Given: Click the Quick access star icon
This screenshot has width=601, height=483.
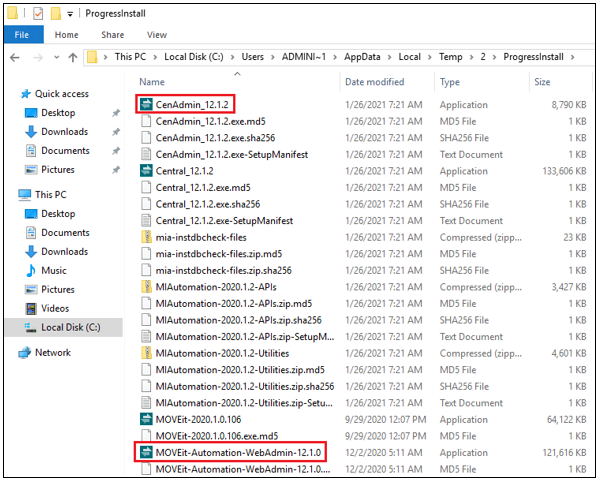Looking at the screenshot, I should [26, 94].
